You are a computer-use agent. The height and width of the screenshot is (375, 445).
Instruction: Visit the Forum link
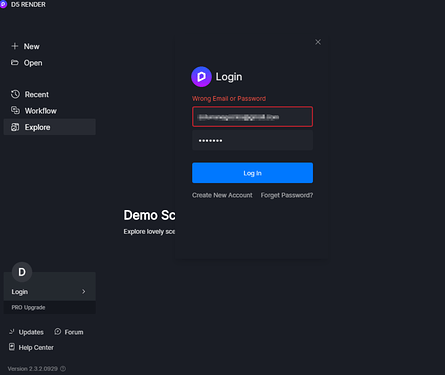tap(74, 332)
